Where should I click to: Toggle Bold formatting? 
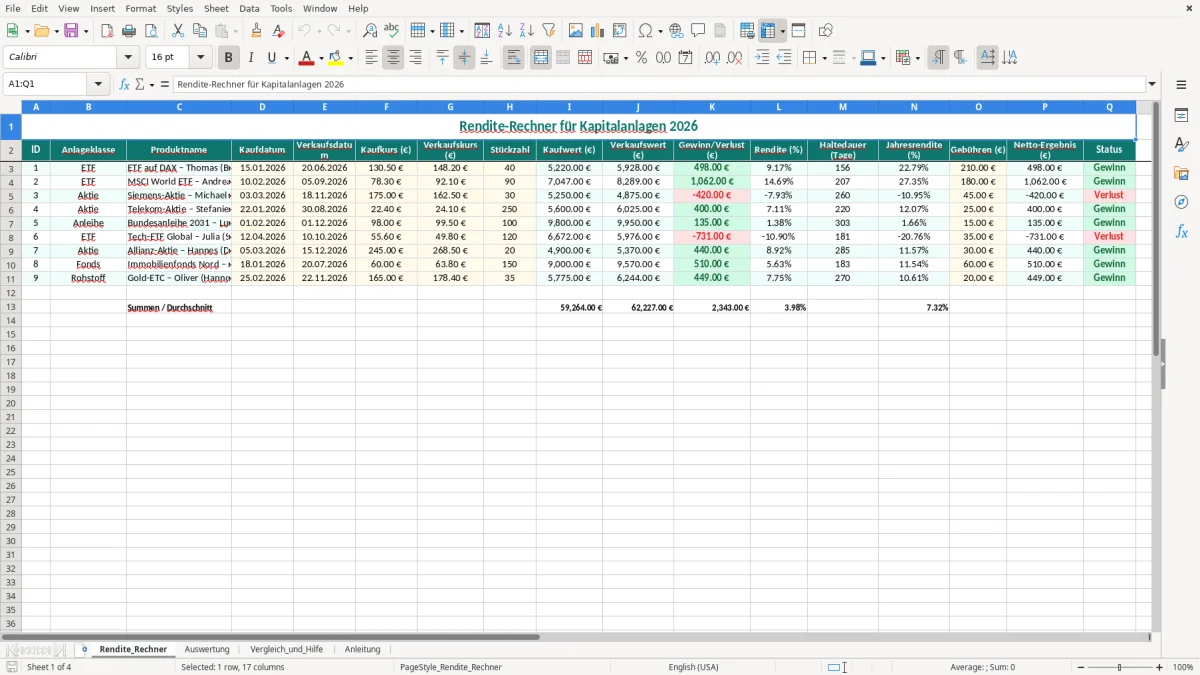pos(229,58)
